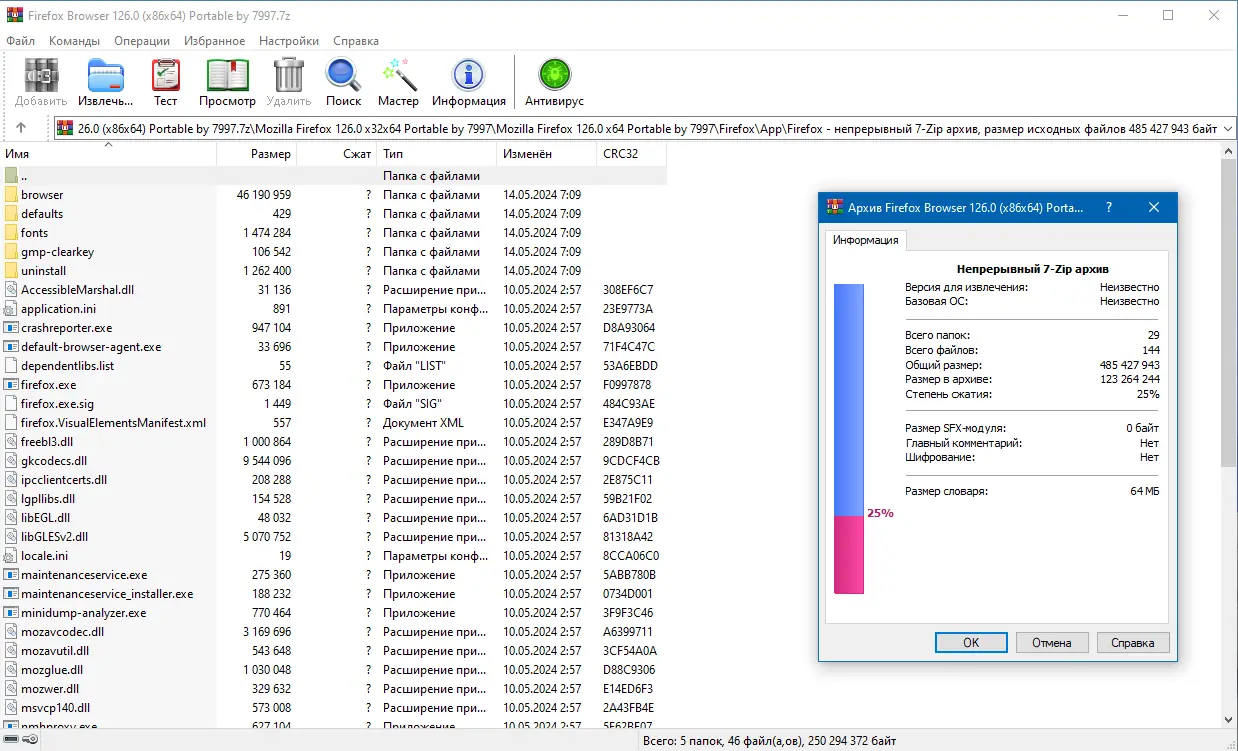Viewport: 1238px width, 751px height.
Task: Select the Информация tab in dialog
Action: click(866, 240)
